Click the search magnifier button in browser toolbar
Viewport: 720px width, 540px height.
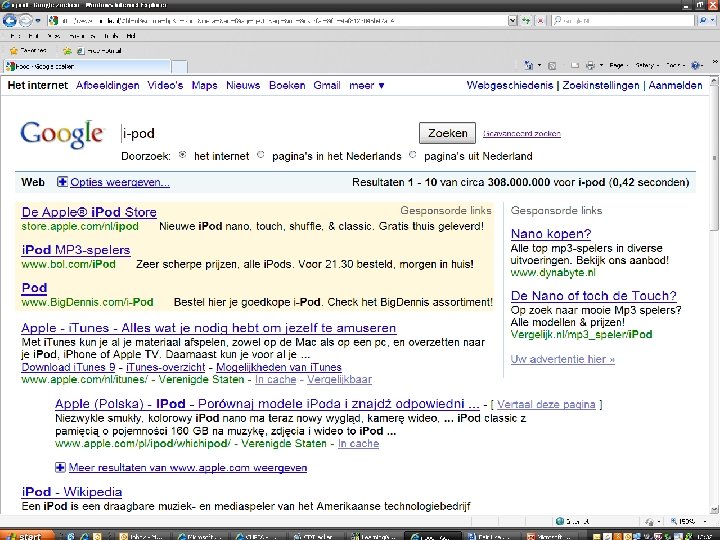[x=702, y=21]
